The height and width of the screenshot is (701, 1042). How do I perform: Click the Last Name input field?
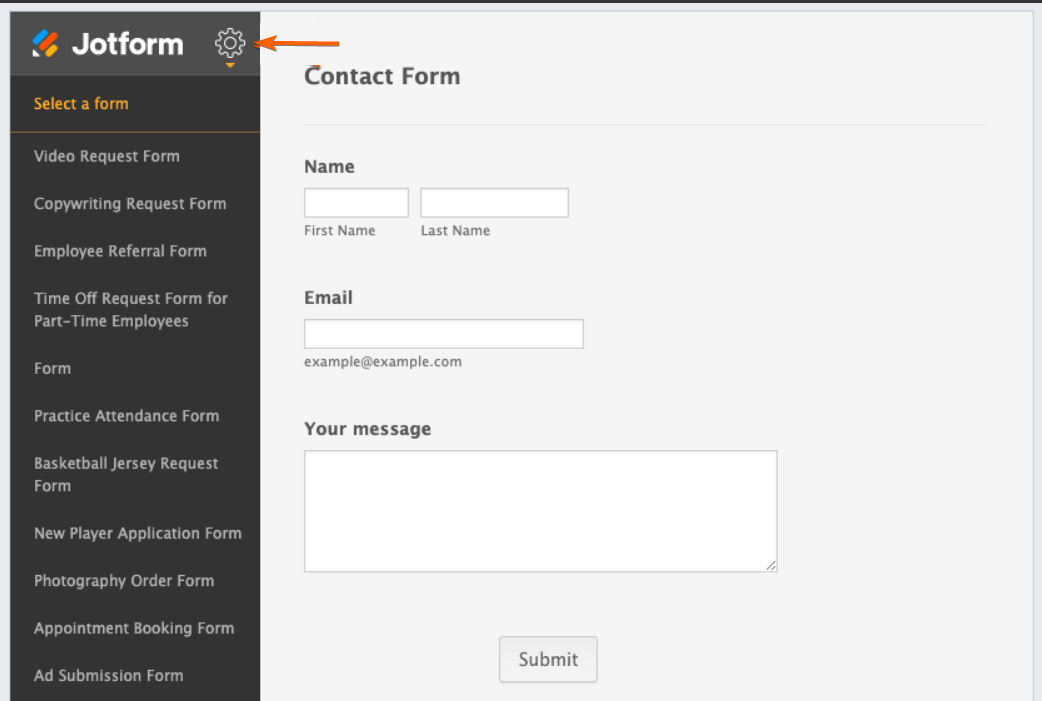(494, 203)
